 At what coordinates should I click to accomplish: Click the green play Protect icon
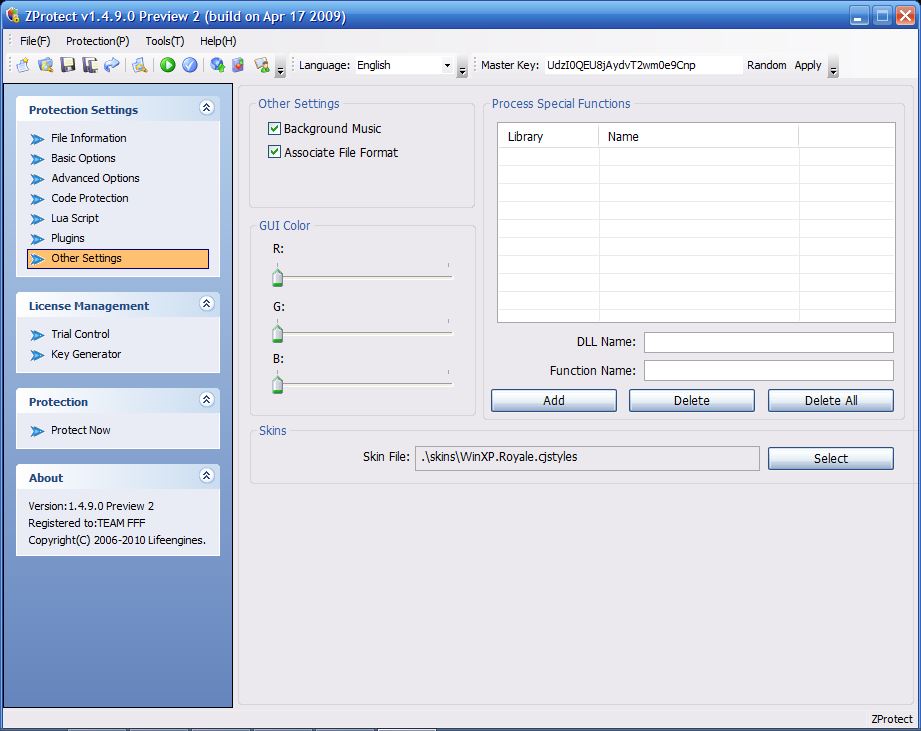point(167,65)
